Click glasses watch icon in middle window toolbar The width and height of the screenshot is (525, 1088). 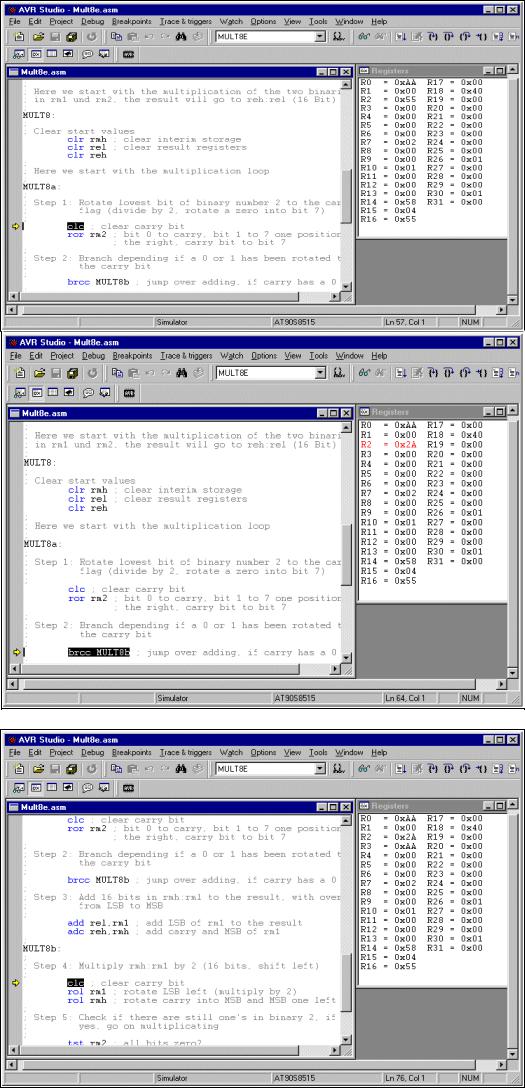[x=363, y=373]
